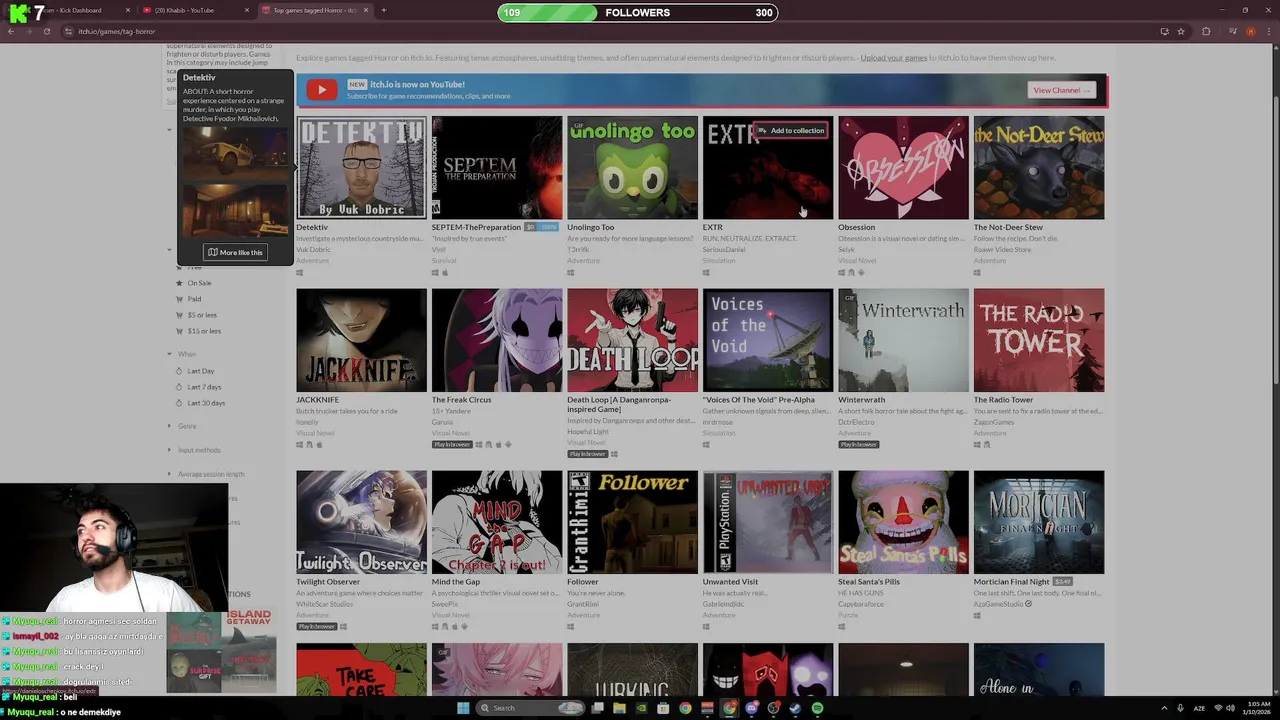Click the Windows Start button
The image size is (1280, 720).
[463, 708]
